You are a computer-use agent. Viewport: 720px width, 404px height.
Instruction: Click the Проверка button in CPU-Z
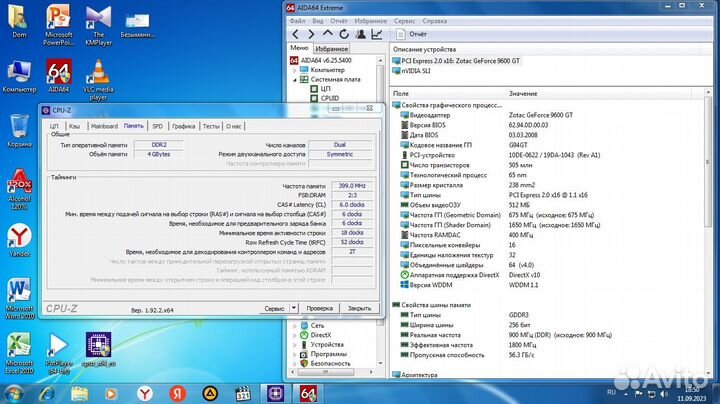320,309
